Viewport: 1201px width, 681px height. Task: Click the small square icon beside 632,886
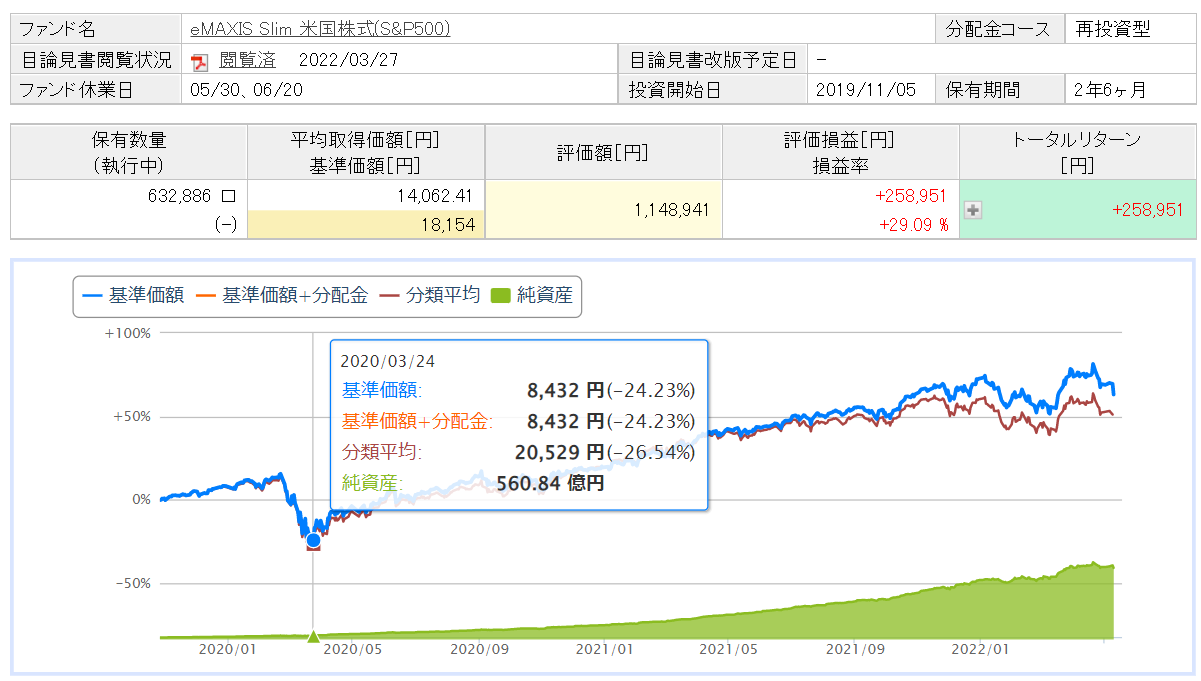[228, 198]
